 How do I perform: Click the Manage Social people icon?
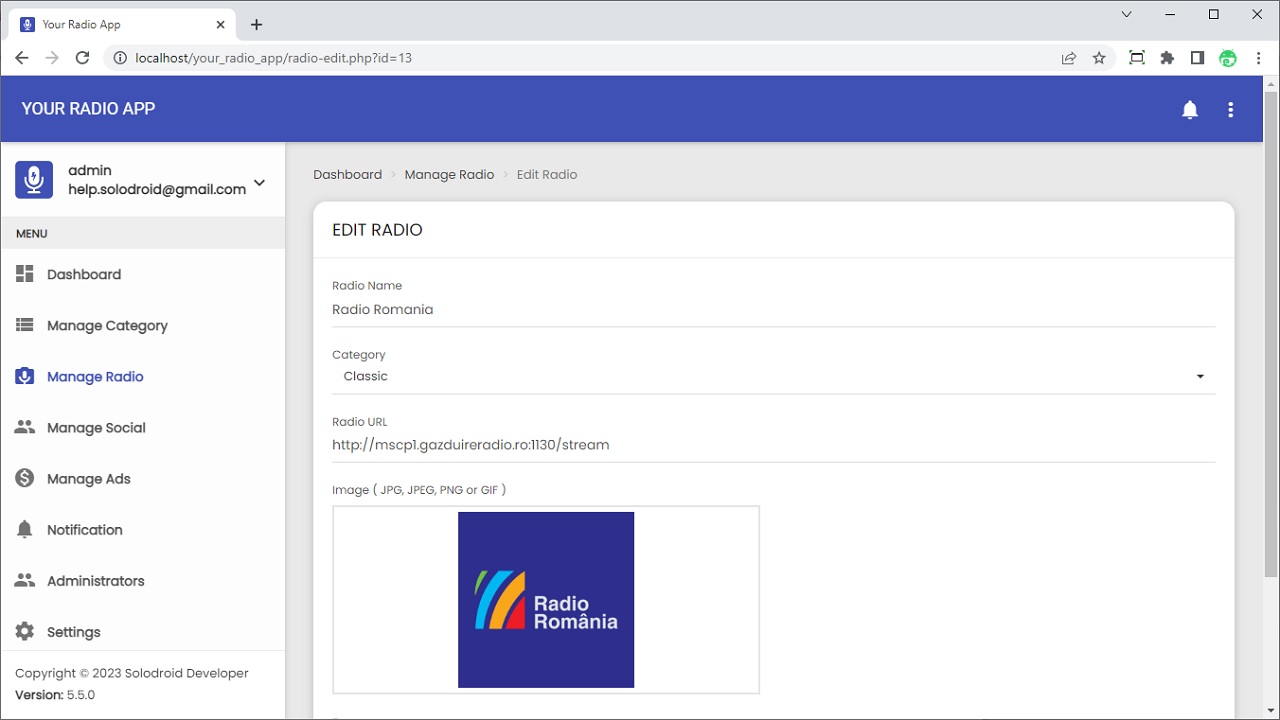pyautogui.click(x=24, y=427)
